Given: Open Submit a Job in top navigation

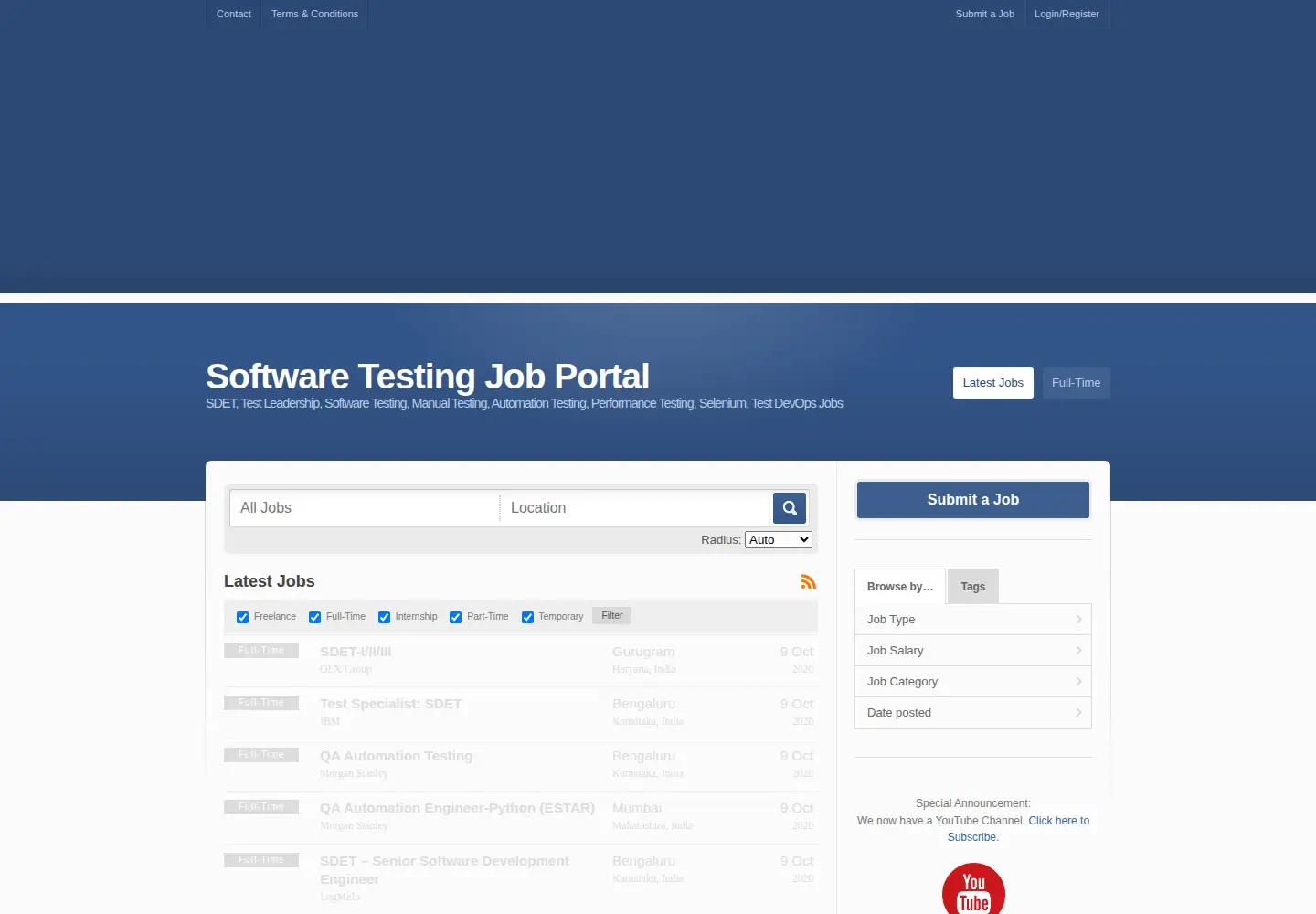Looking at the screenshot, I should [985, 14].
